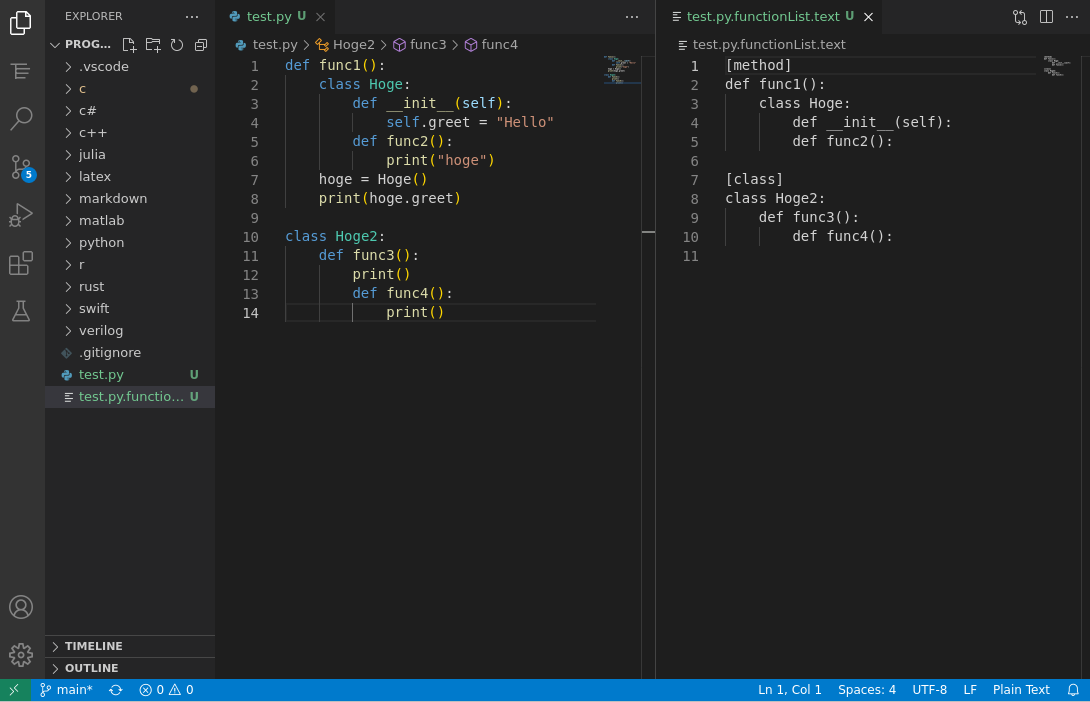Open the Testing view
Screen dimensions: 1090x702
click(21, 309)
